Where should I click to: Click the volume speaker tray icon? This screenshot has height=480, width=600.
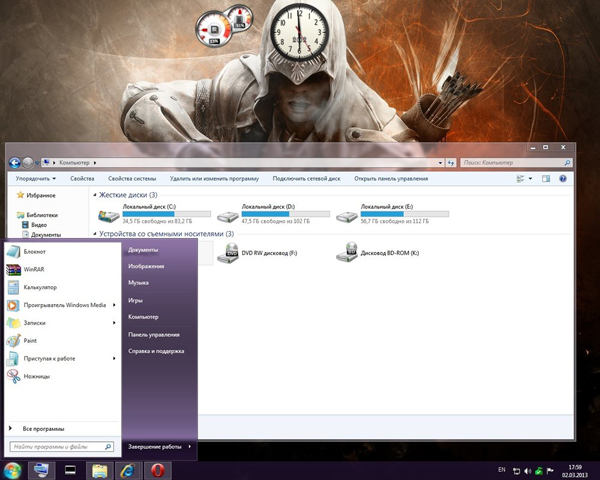coord(528,471)
